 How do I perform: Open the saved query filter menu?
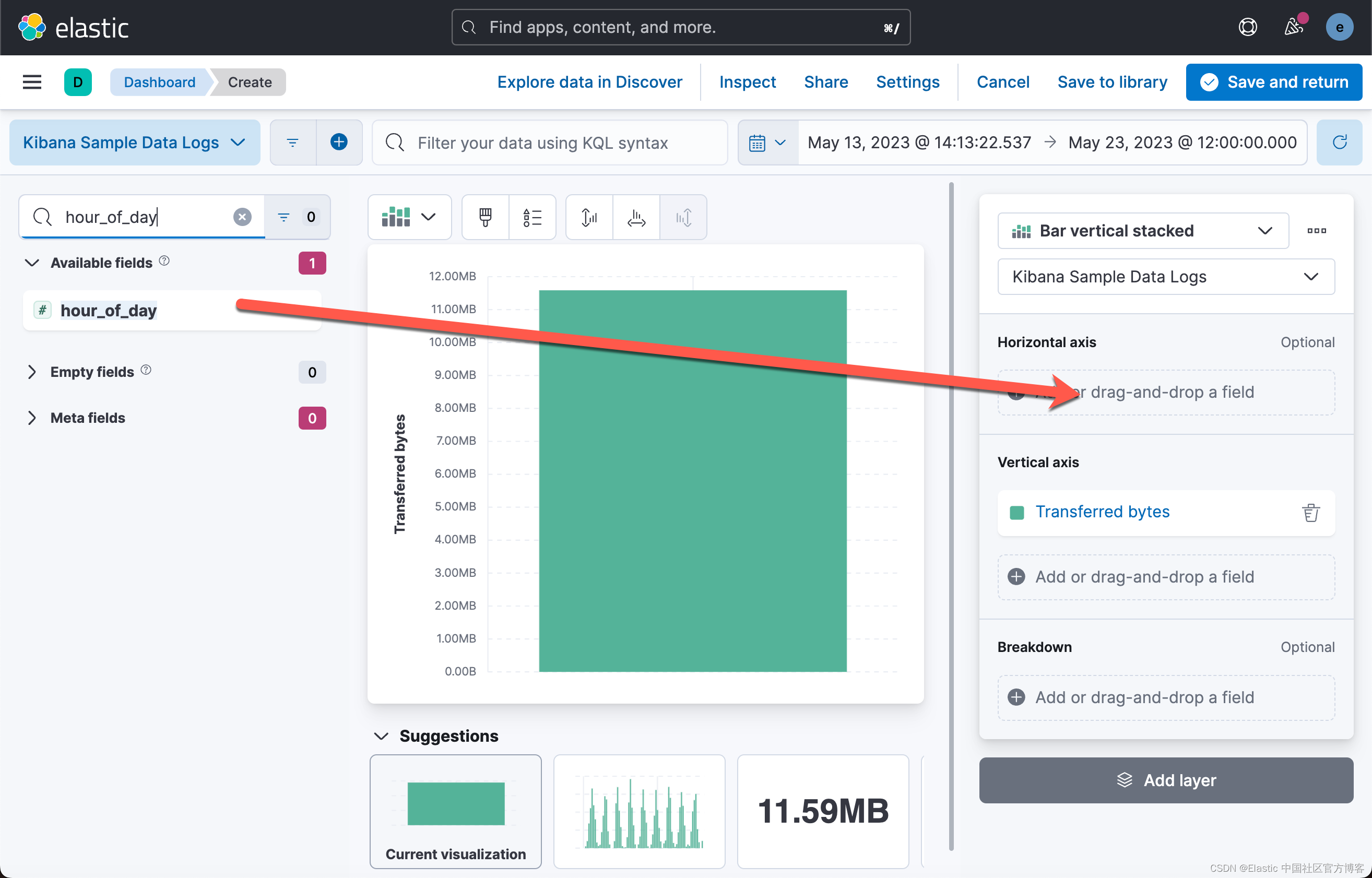(x=292, y=143)
